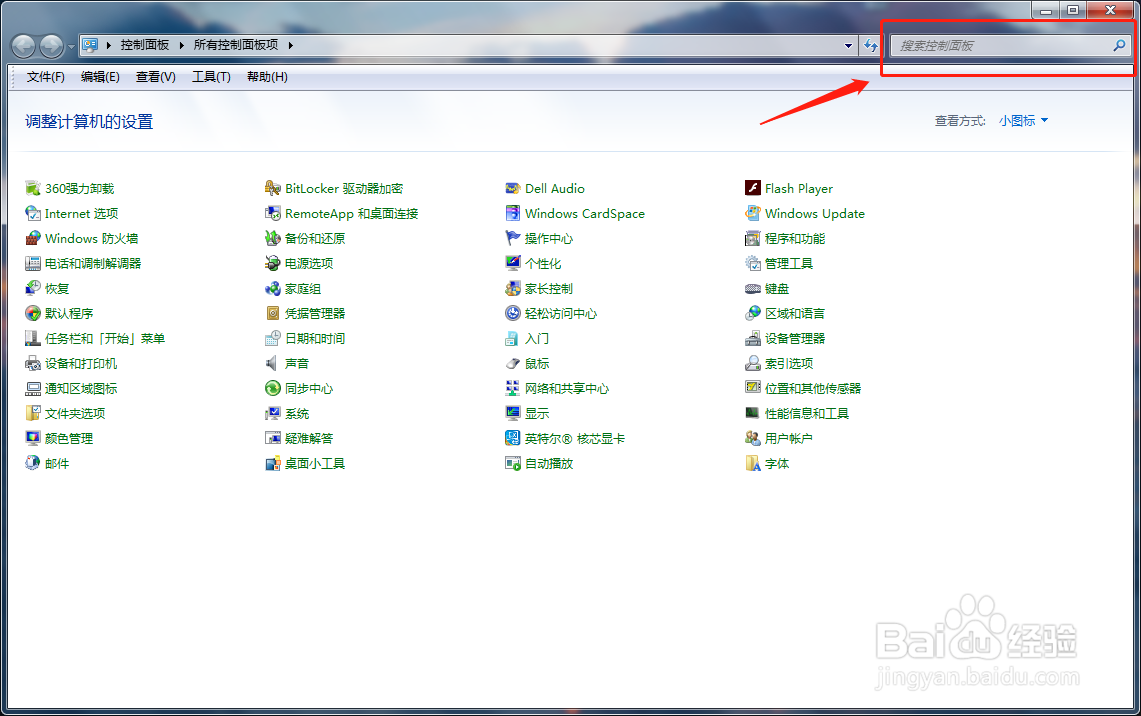Open the 颜色管理 icon
Screen dimensions: 1141x716
click(33, 439)
